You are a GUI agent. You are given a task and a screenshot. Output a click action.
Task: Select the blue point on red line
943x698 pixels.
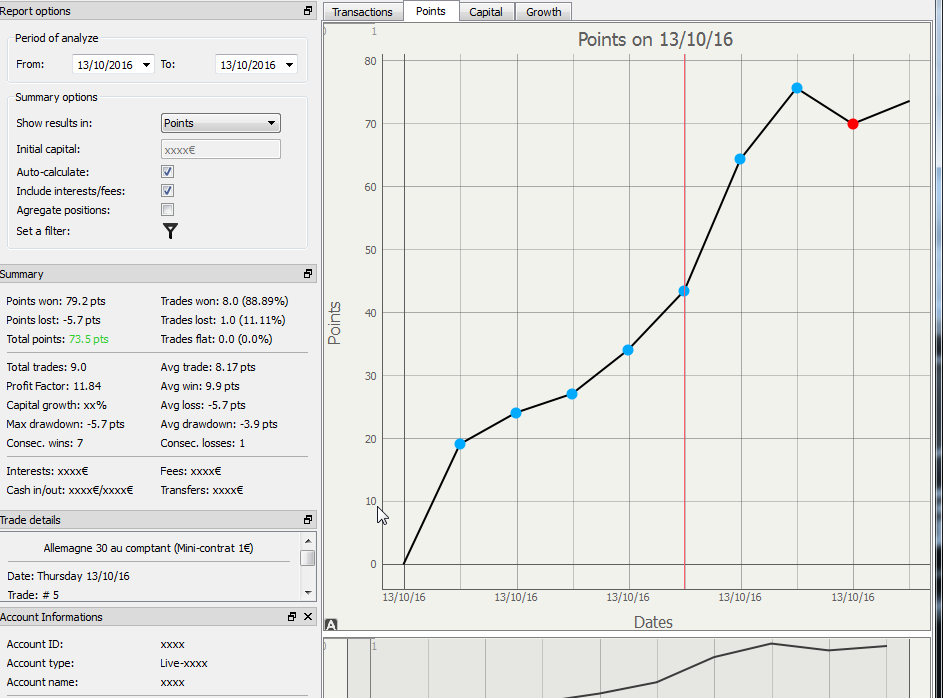pyautogui.click(x=684, y=291)
